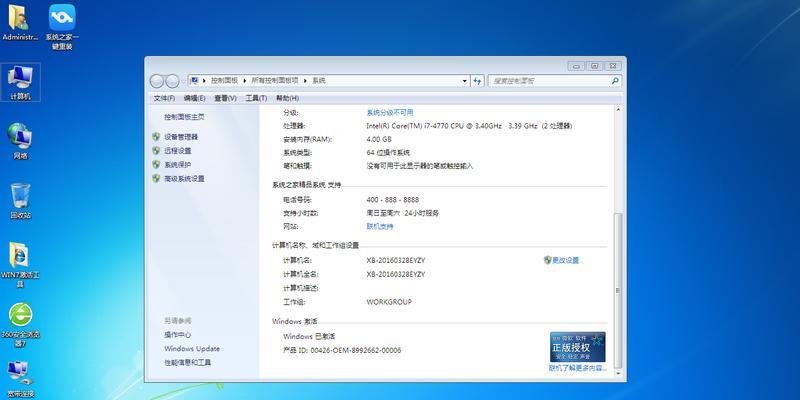Click the control panel icon in address bar
The width and height of the screenshot is (800, 400).
tap(195, 81)
